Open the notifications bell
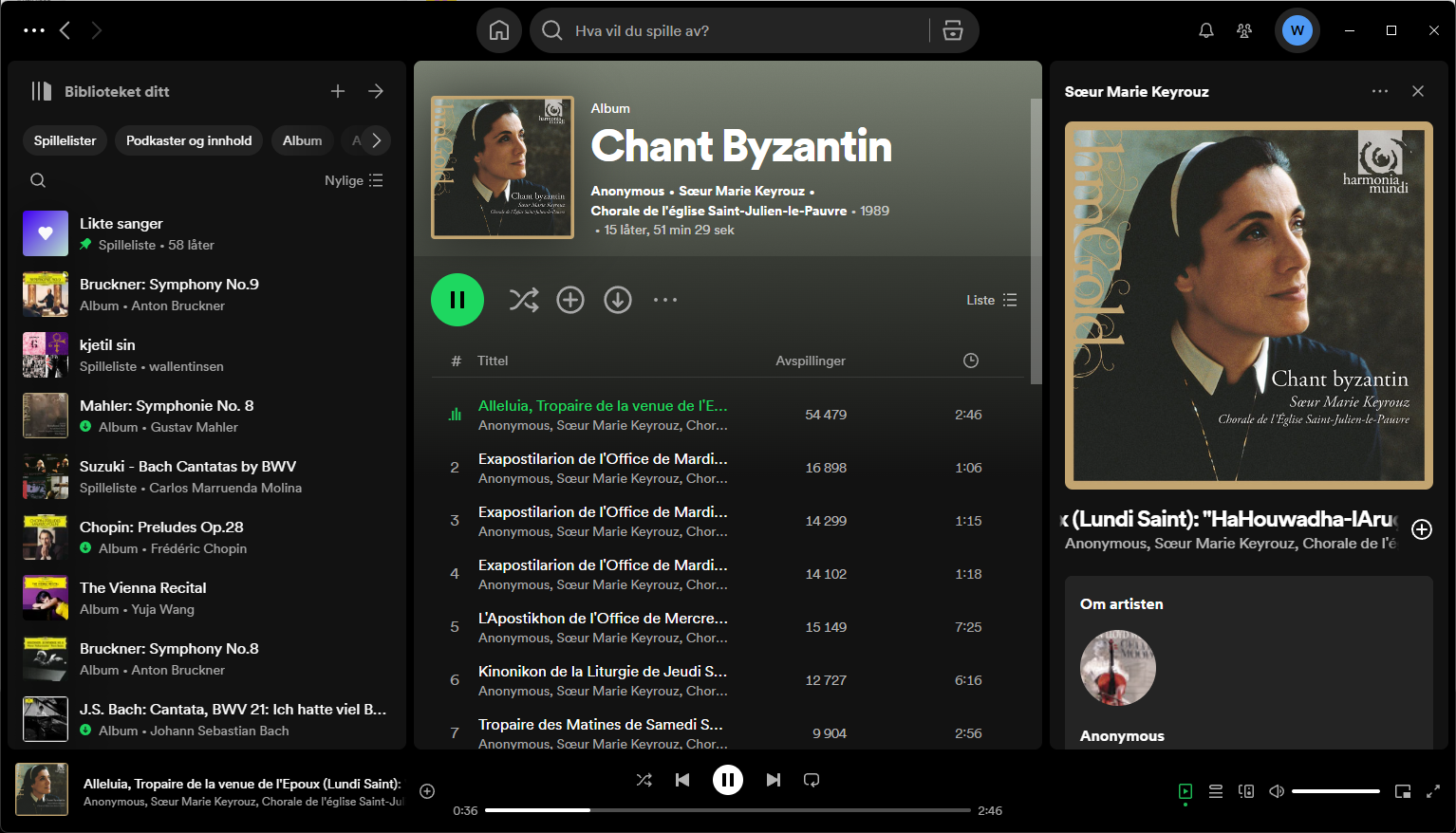The image size is (1456, 833). pyautogui.click(x=1206, y=30)
